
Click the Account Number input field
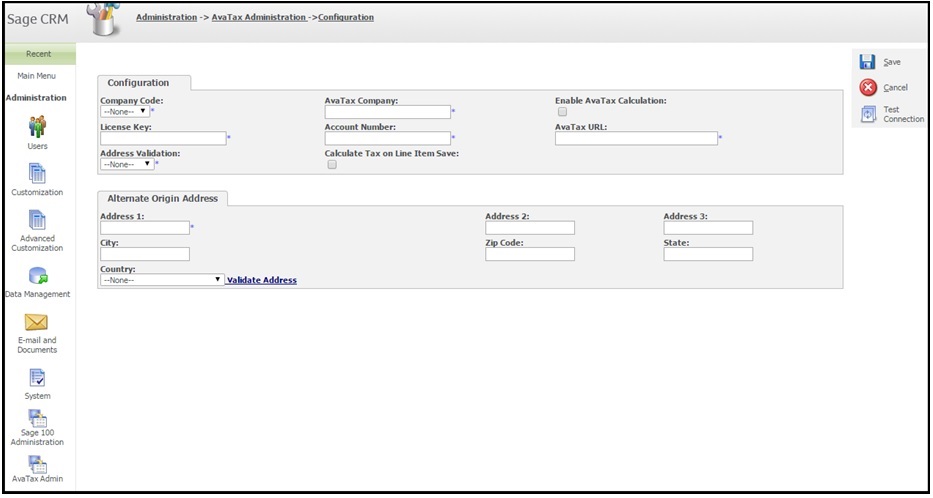[x=388, y=138]
